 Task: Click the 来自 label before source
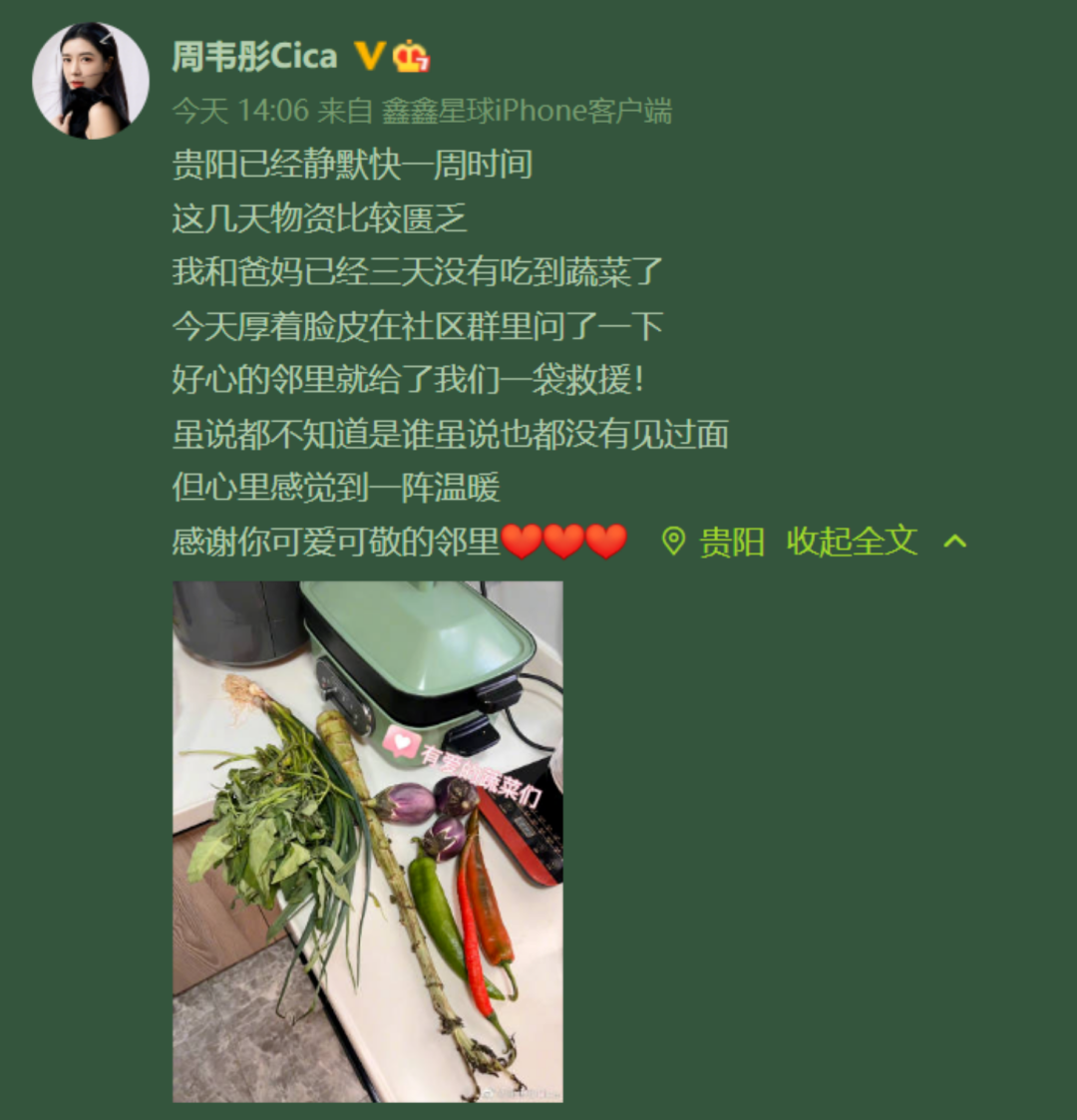click(x=345, y=111)
